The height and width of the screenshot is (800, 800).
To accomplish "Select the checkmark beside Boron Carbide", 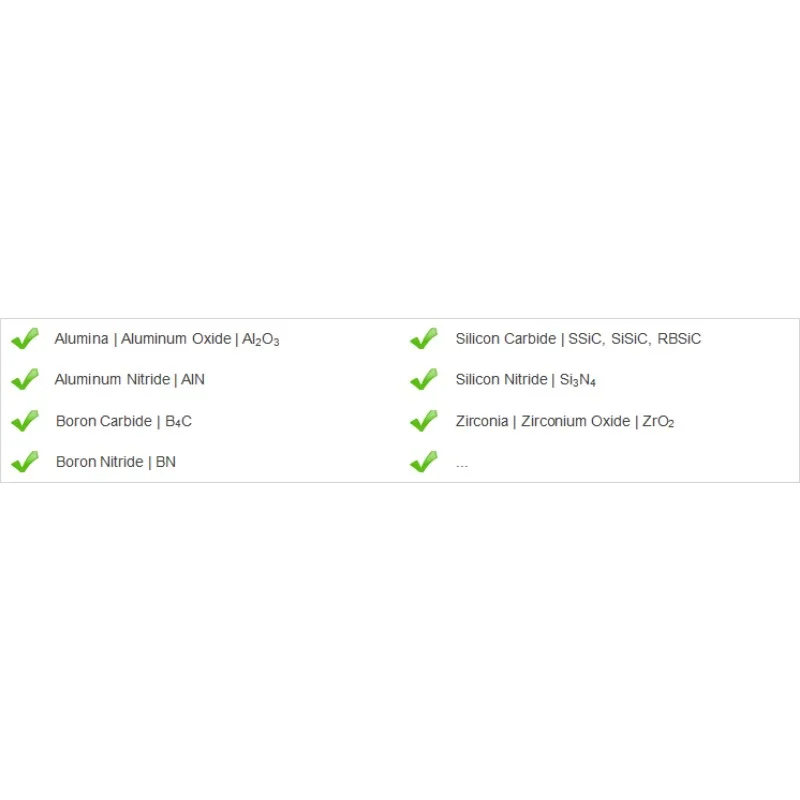I will (25, 421).
